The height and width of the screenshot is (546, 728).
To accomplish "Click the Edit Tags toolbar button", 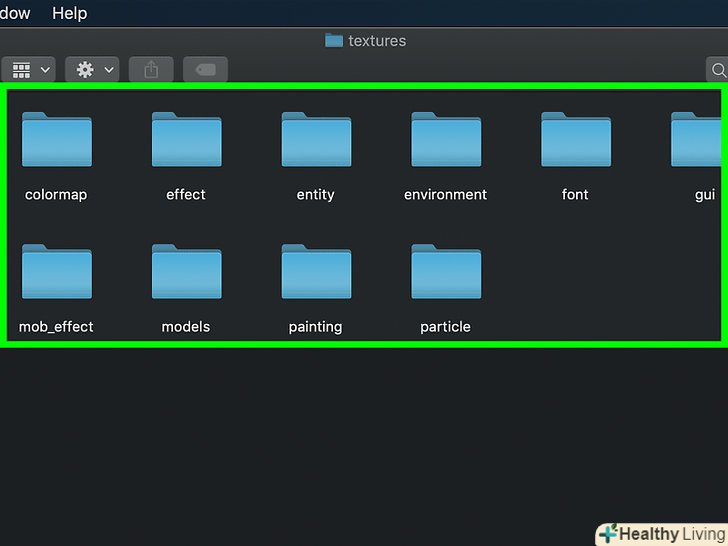I will coord(205,70).
